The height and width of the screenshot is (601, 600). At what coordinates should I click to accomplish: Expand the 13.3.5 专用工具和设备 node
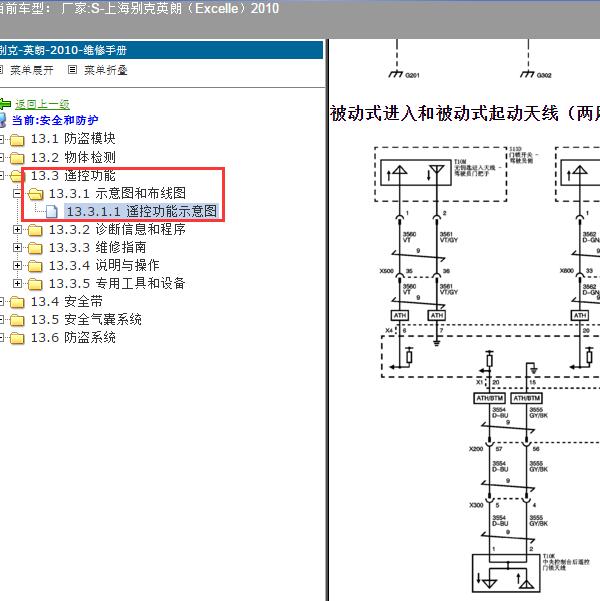17,283
